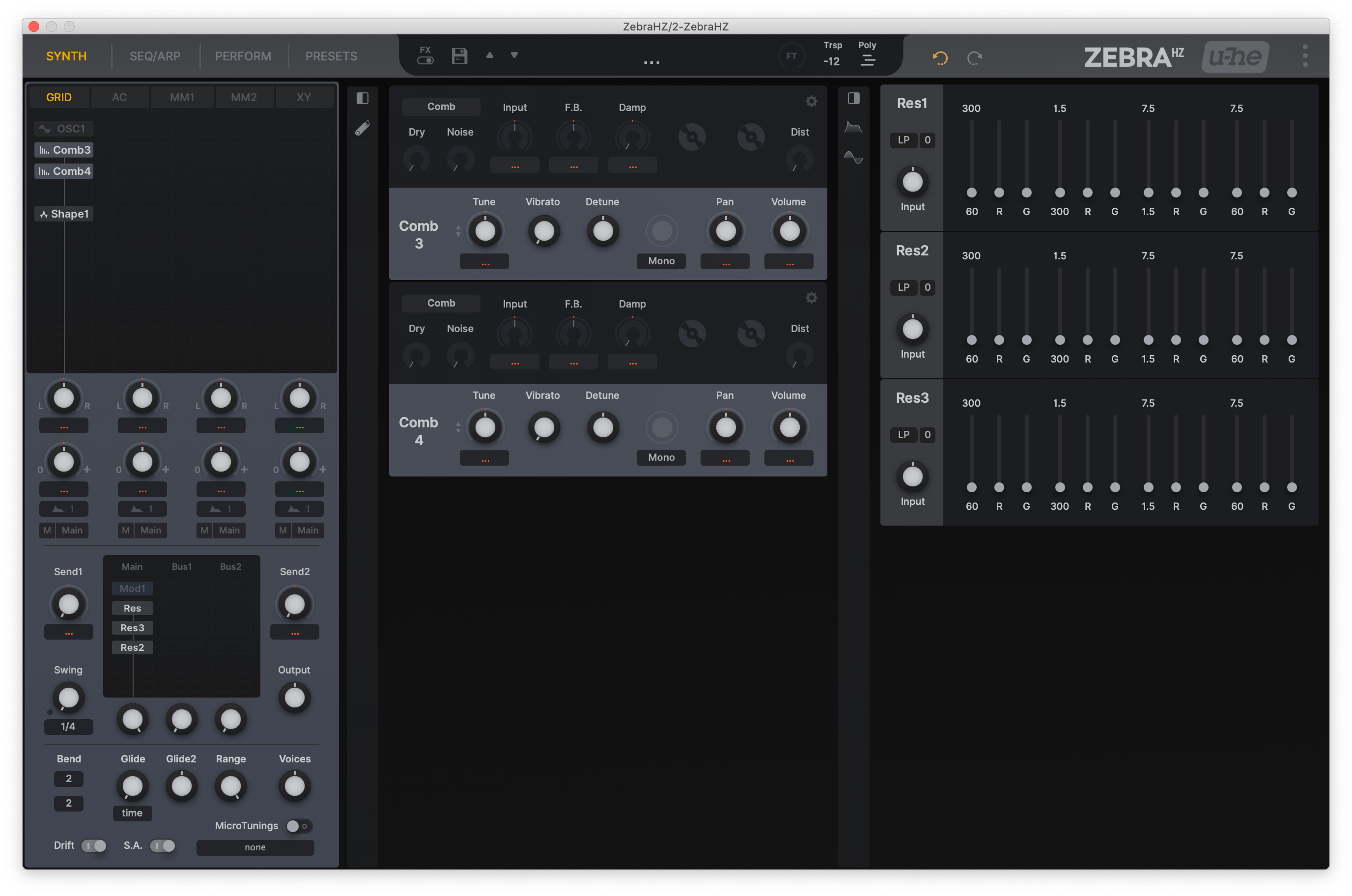The height and width of the screenshot is (896, 1352).
Task: Toggle the S.A. switch
Action: (162, 846)
